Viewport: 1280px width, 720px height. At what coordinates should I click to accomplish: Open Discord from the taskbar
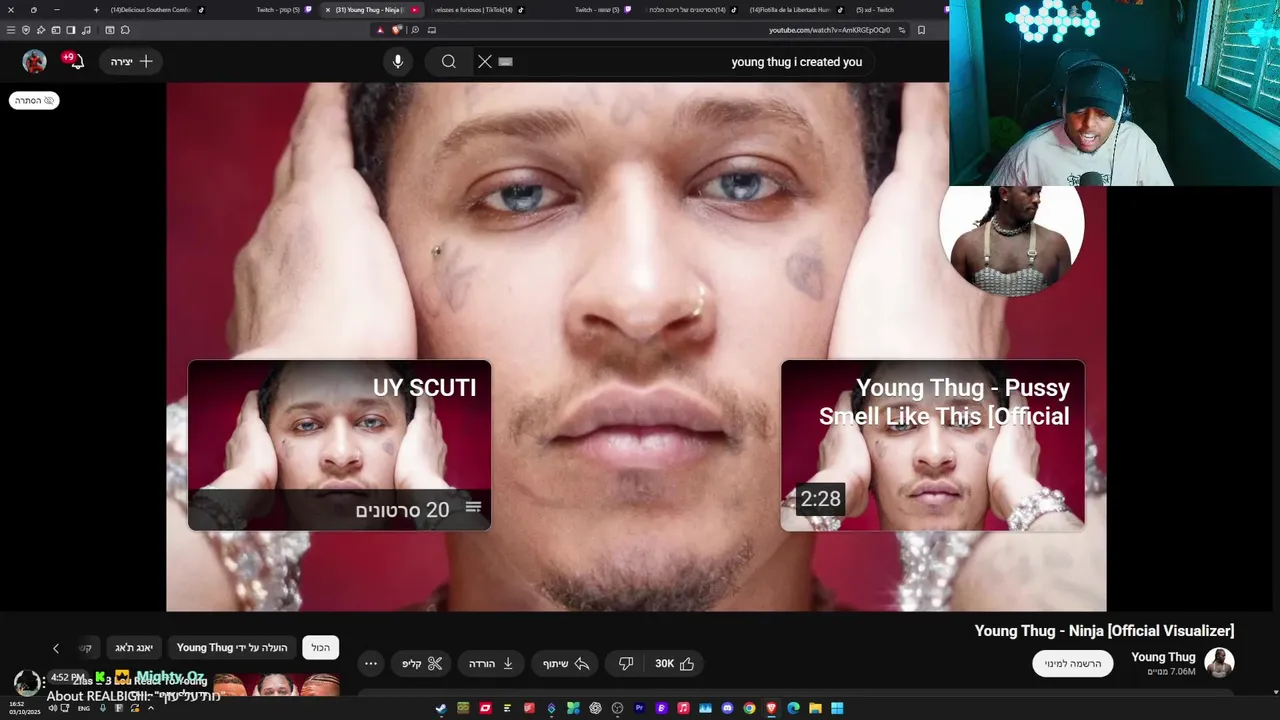[727, 708]
